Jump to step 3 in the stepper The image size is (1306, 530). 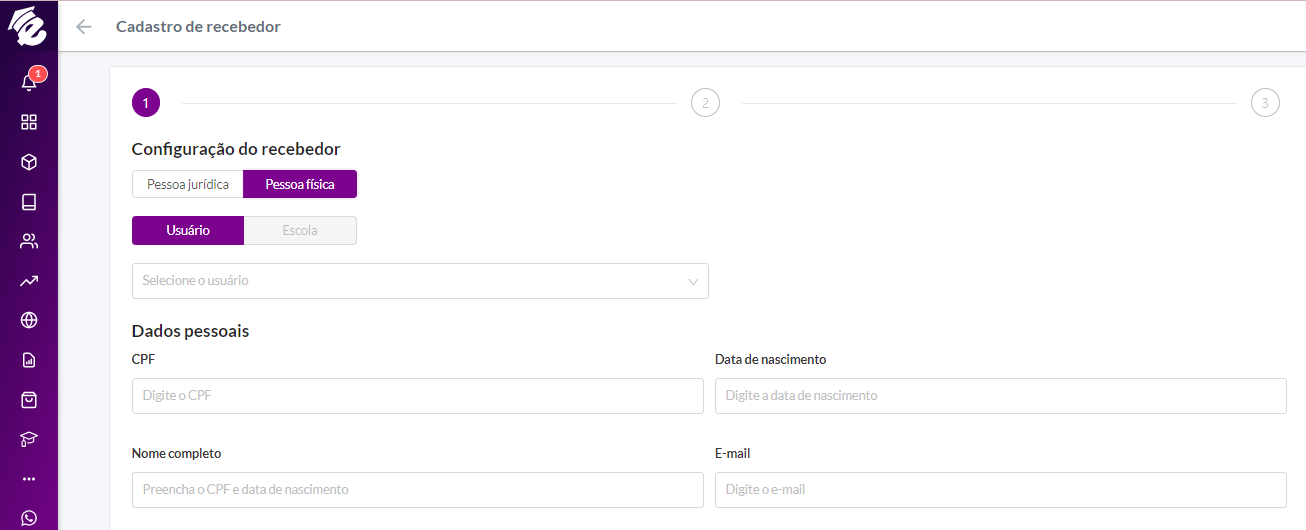point(1265,103)
